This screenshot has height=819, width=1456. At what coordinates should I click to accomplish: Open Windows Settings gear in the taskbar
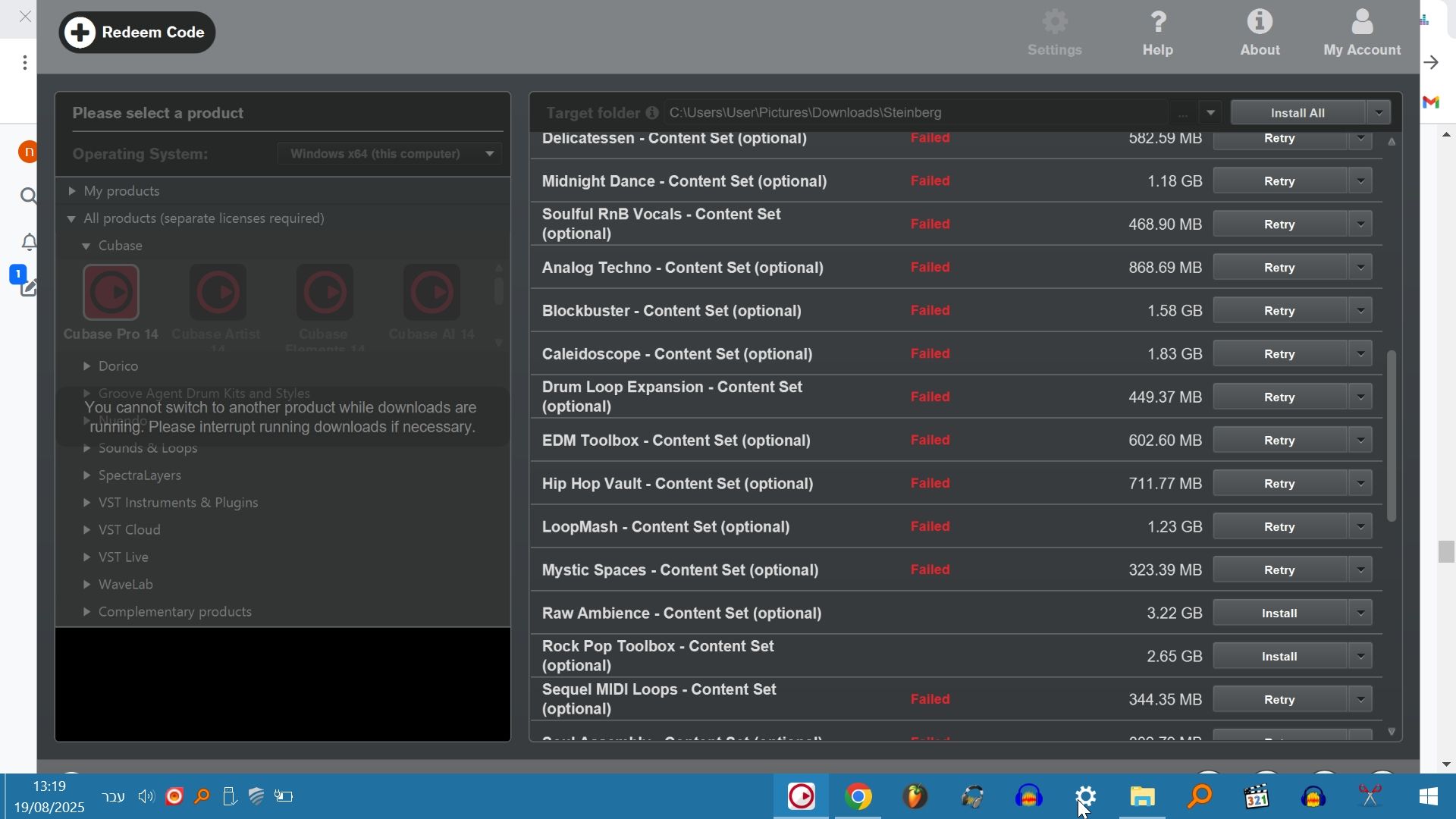tap(1086, 796)
